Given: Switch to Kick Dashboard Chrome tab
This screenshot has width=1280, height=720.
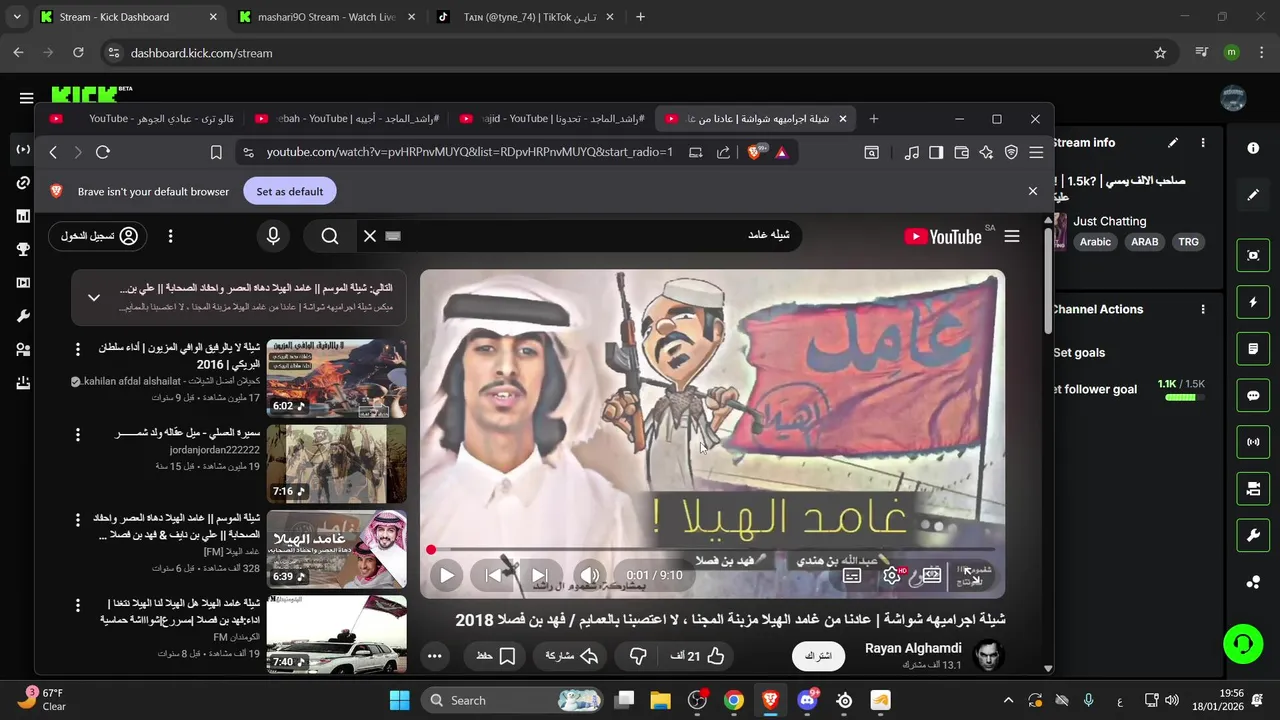Looking at the screenshot, I should tap(128, 17).
